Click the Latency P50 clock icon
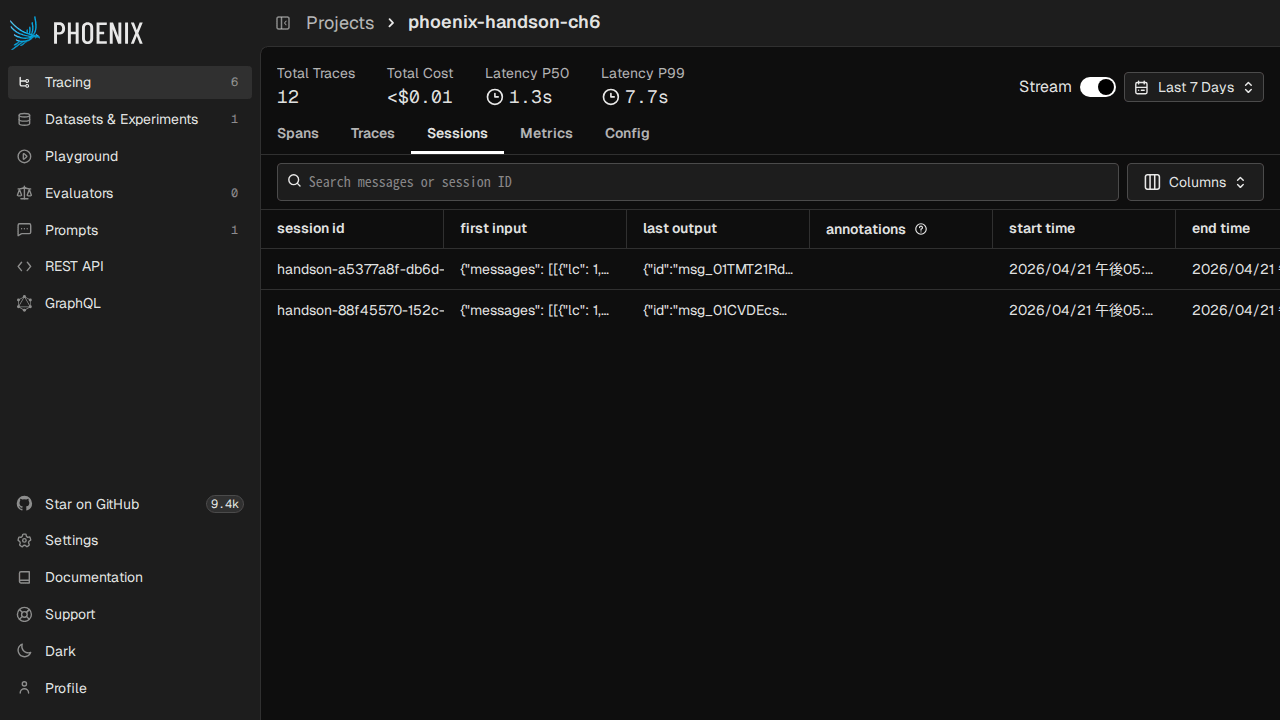 coord(494,97)
